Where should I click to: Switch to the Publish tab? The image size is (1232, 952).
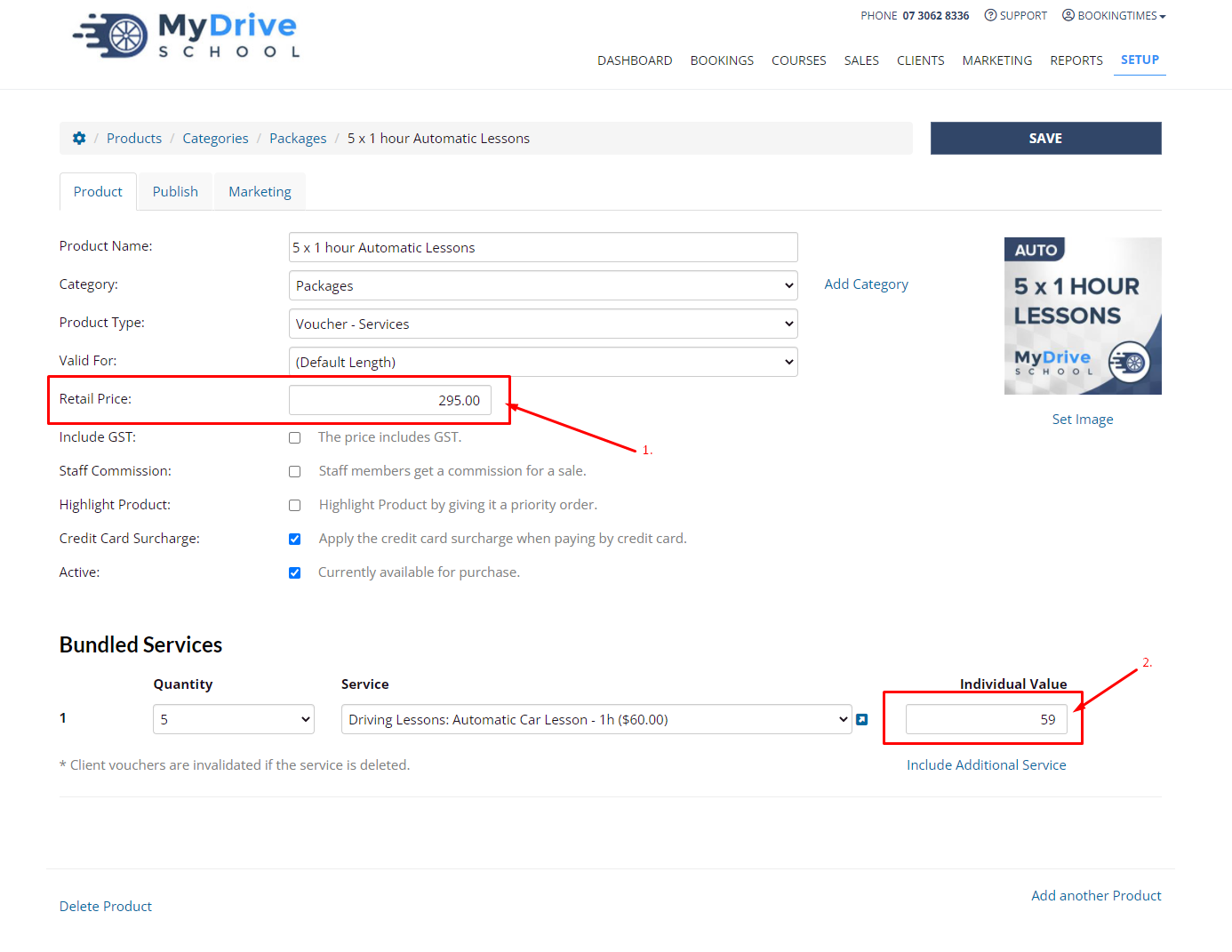175,191
